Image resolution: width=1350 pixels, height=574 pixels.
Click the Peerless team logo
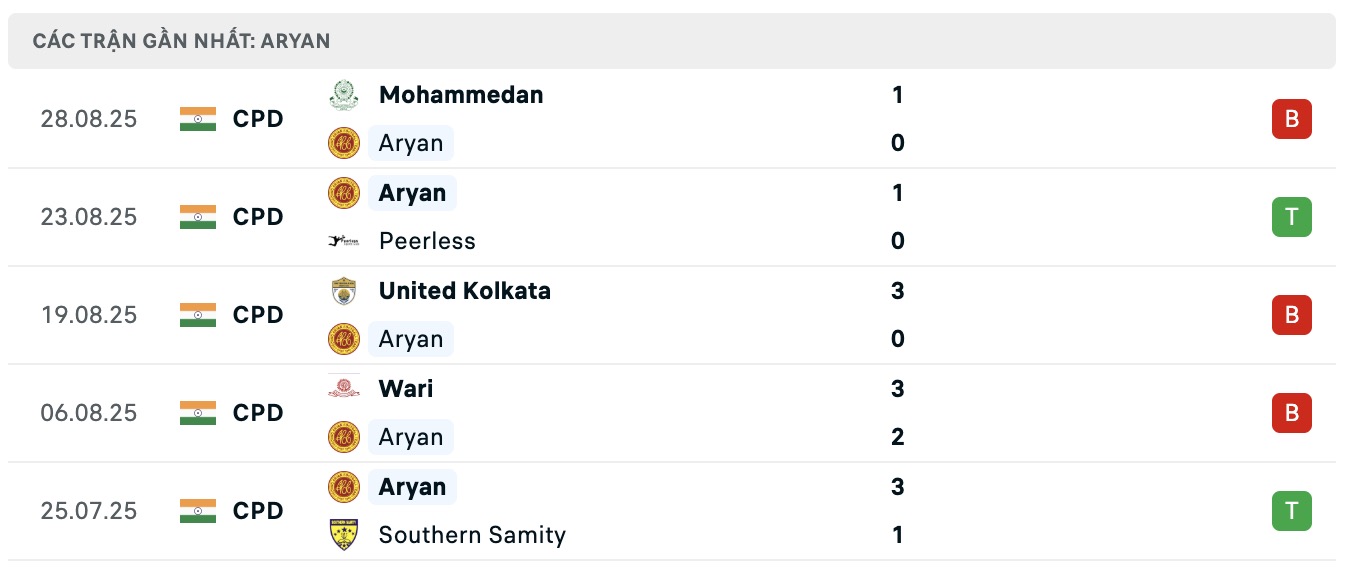pyautogui.click(x=344, y=241)
